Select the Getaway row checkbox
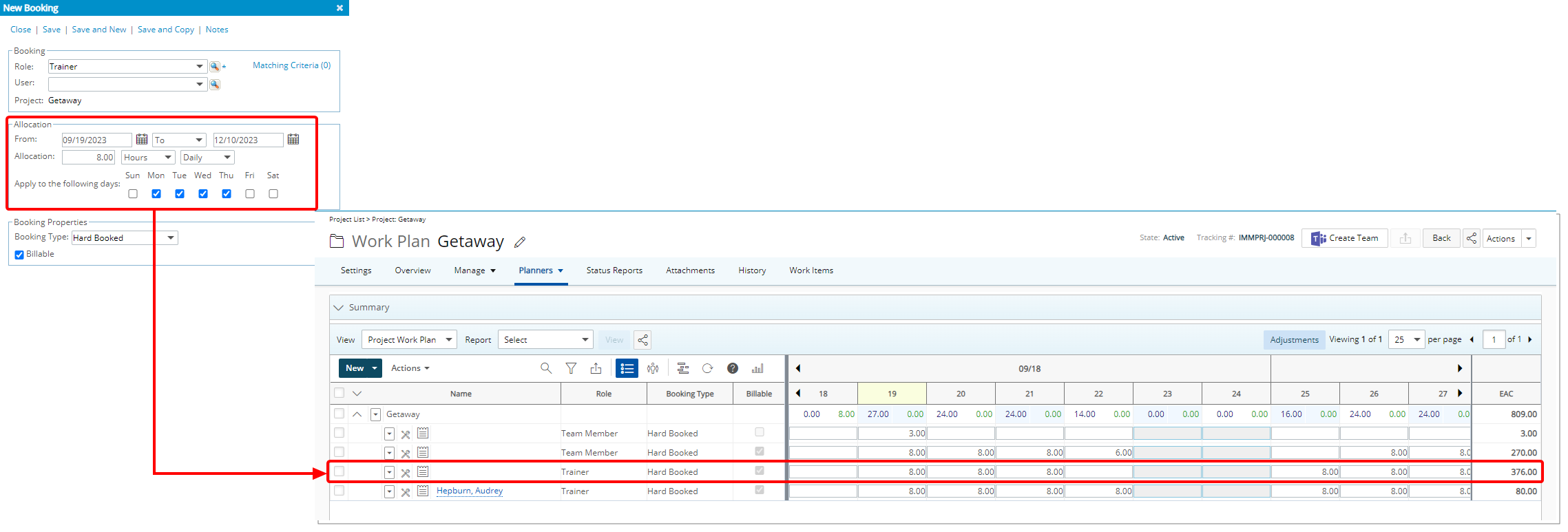Viewport: 1568px width, 532px height. 339,414
